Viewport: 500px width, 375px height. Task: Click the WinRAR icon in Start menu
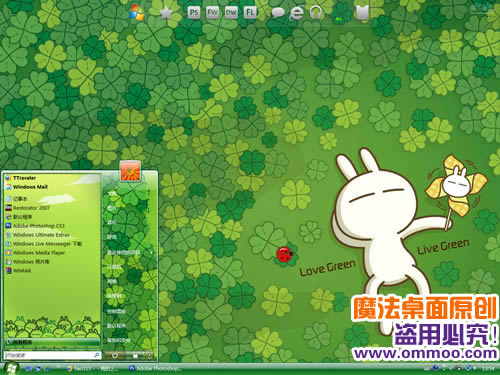tap(8, 271)
